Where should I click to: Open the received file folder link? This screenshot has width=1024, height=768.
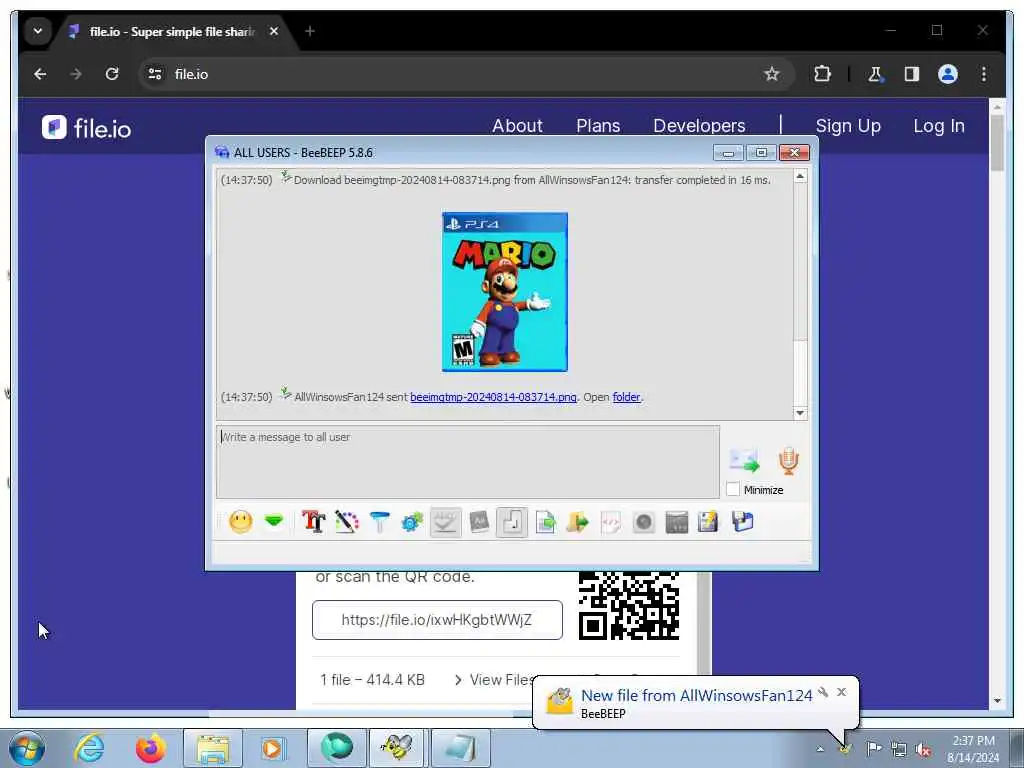pyautogui.click(x=626, y=397)
